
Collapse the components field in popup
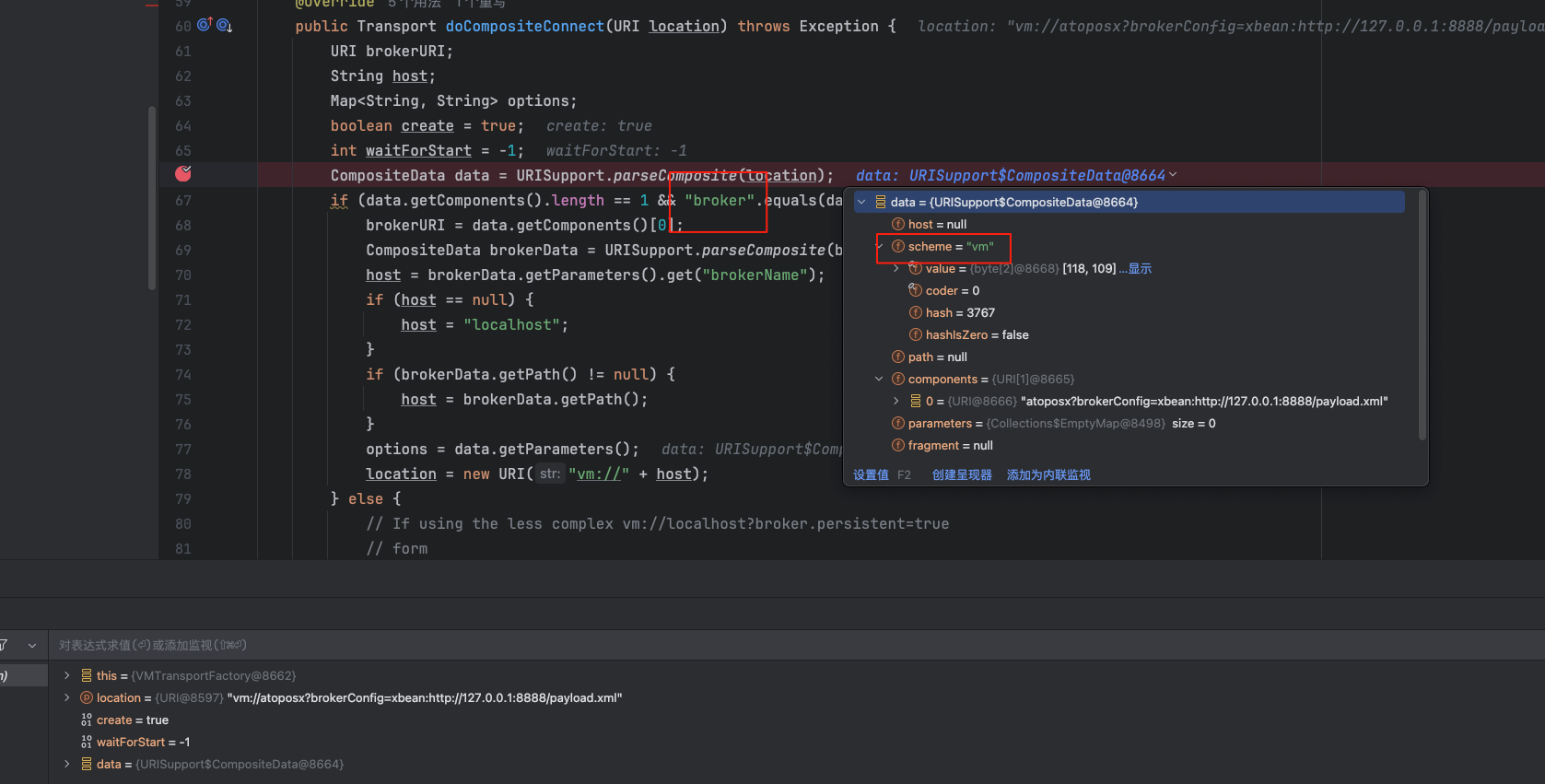click(879, 379)
